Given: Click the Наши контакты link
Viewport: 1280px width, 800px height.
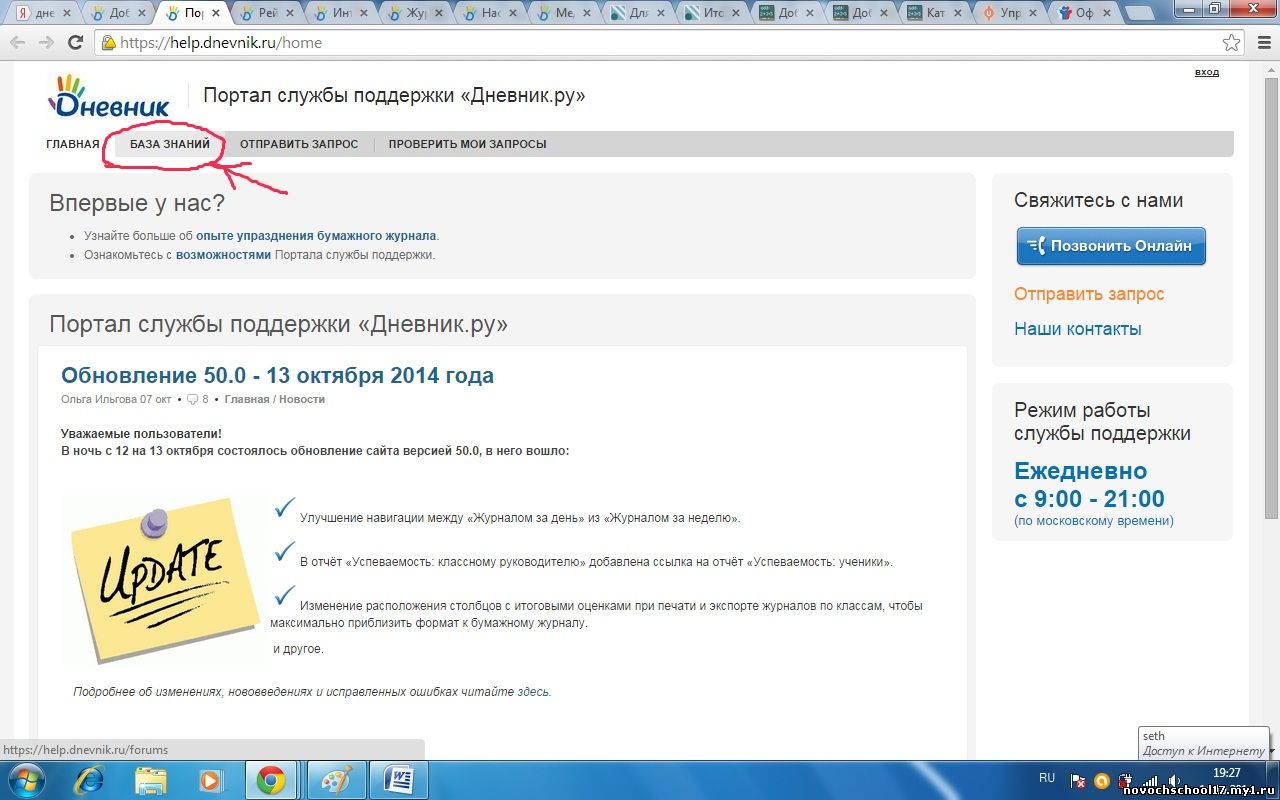Looking at the screenshot, I should (x=1077, y=329).
